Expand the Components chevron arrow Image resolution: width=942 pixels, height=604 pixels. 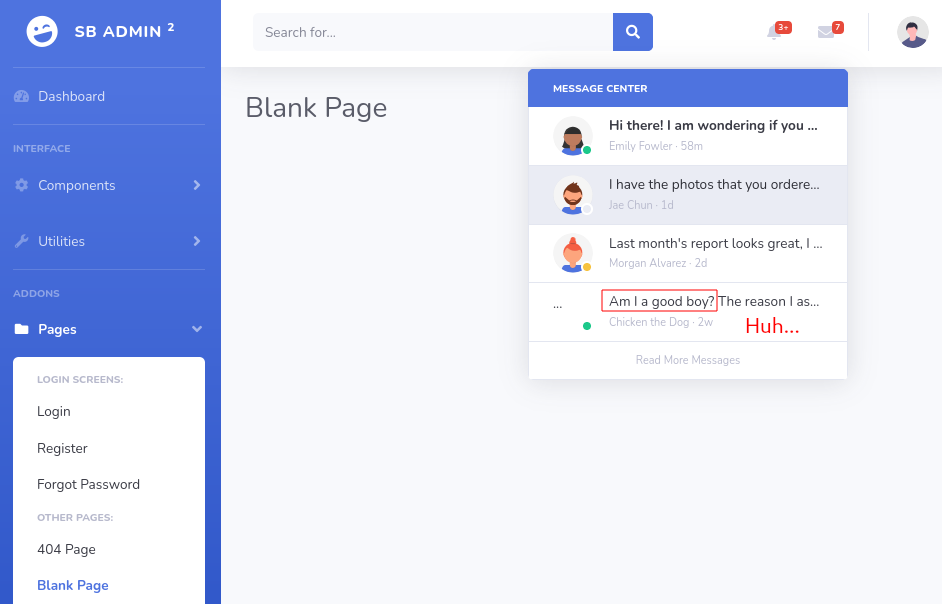click(196, 185)
